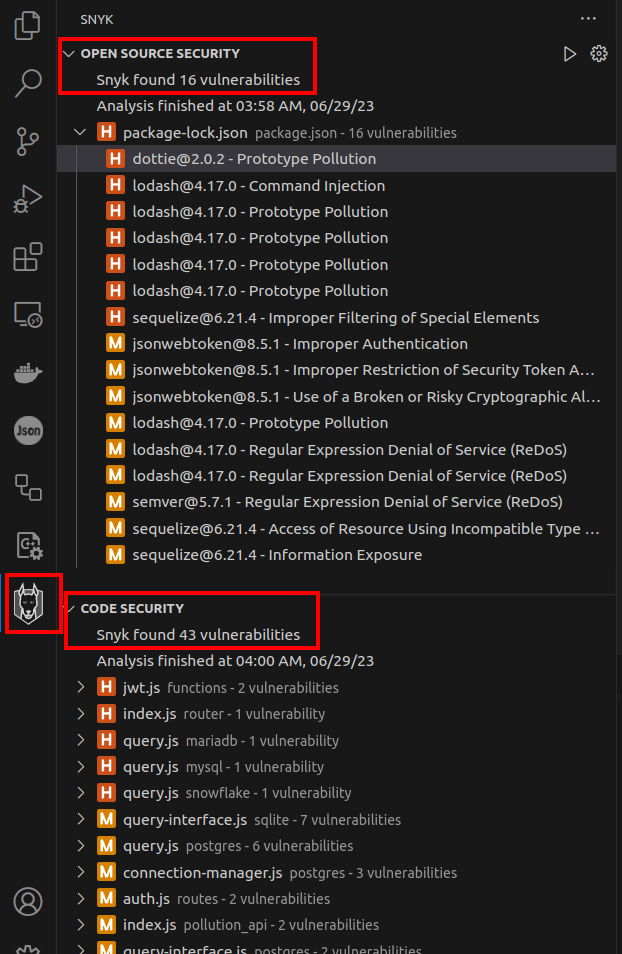Collapse the package-lock.json tree node
Viewport: 622px width, 954px height.
[x=81, y=133]
